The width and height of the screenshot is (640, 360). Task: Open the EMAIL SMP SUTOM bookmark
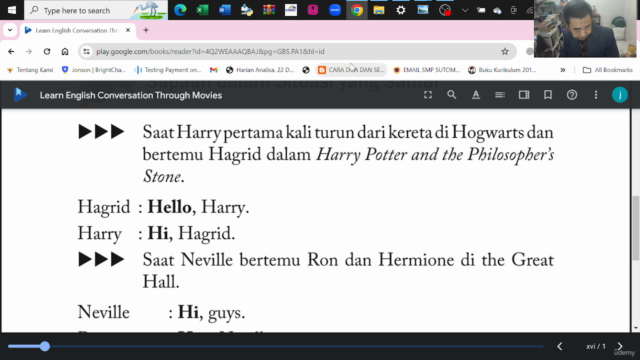(427, 70)
